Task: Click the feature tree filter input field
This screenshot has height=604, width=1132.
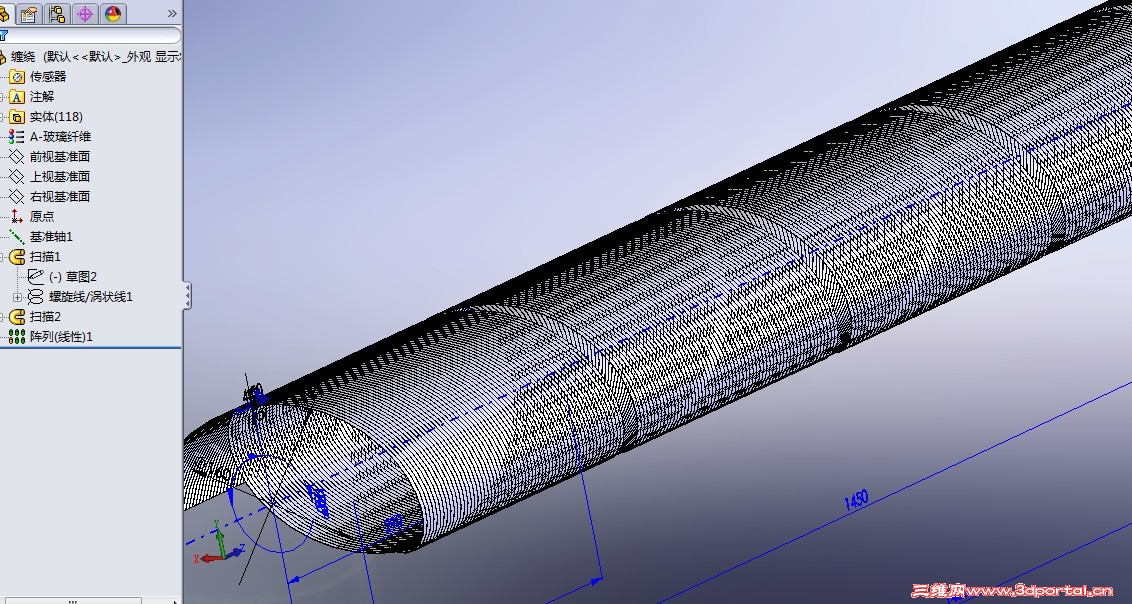Action: tap(92, 35)
